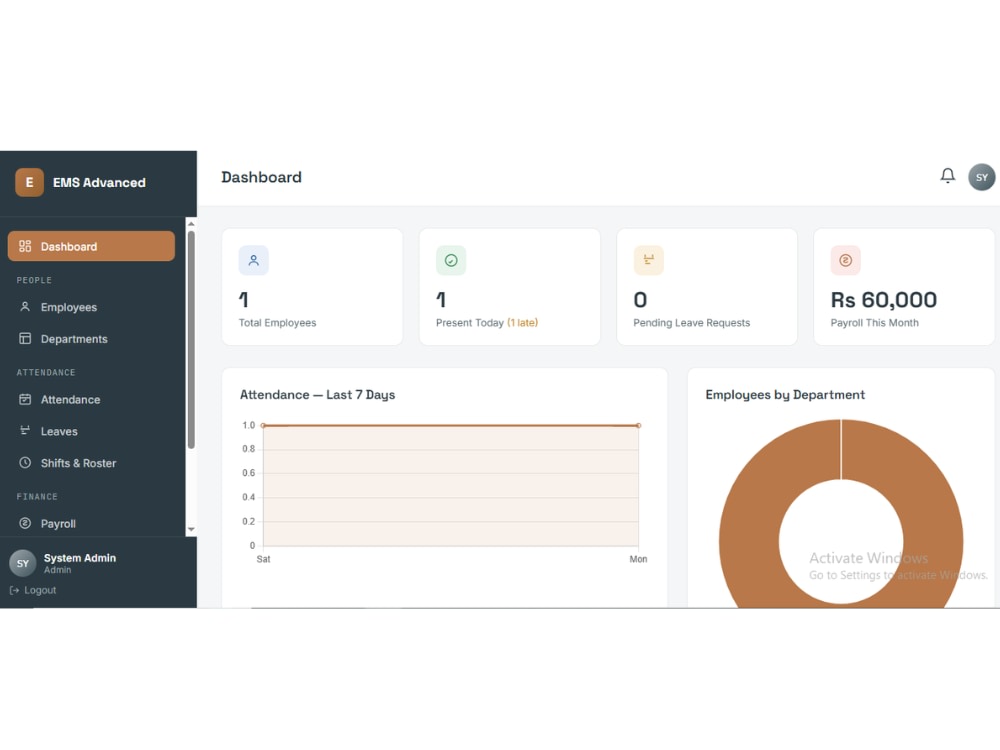Click the Dashboard page title

tap(261, 177)
